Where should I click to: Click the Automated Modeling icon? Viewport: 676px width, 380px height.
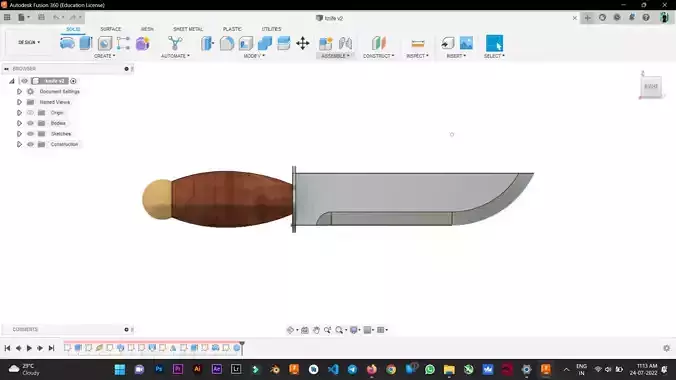pyautogui.click(x=175, y=43)
